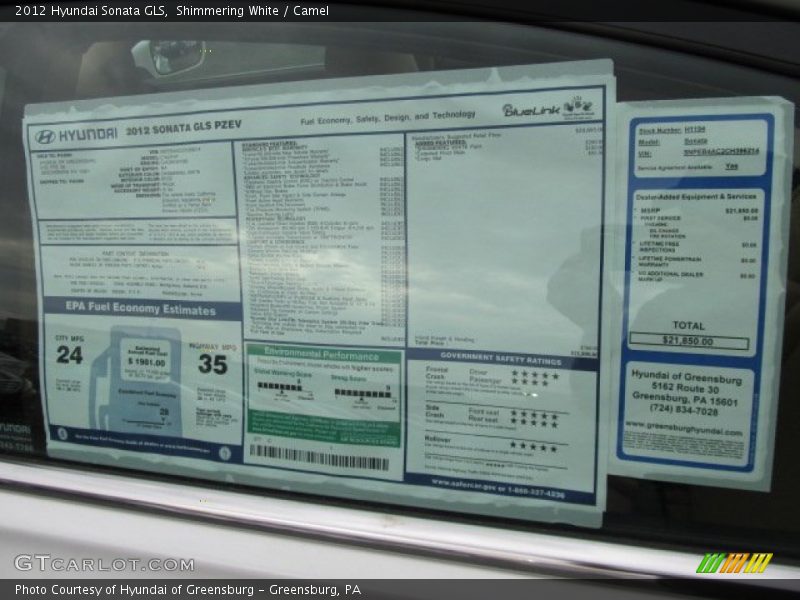Click the highway MPG value 35
The image size is (800, 600).
(213, 364)
